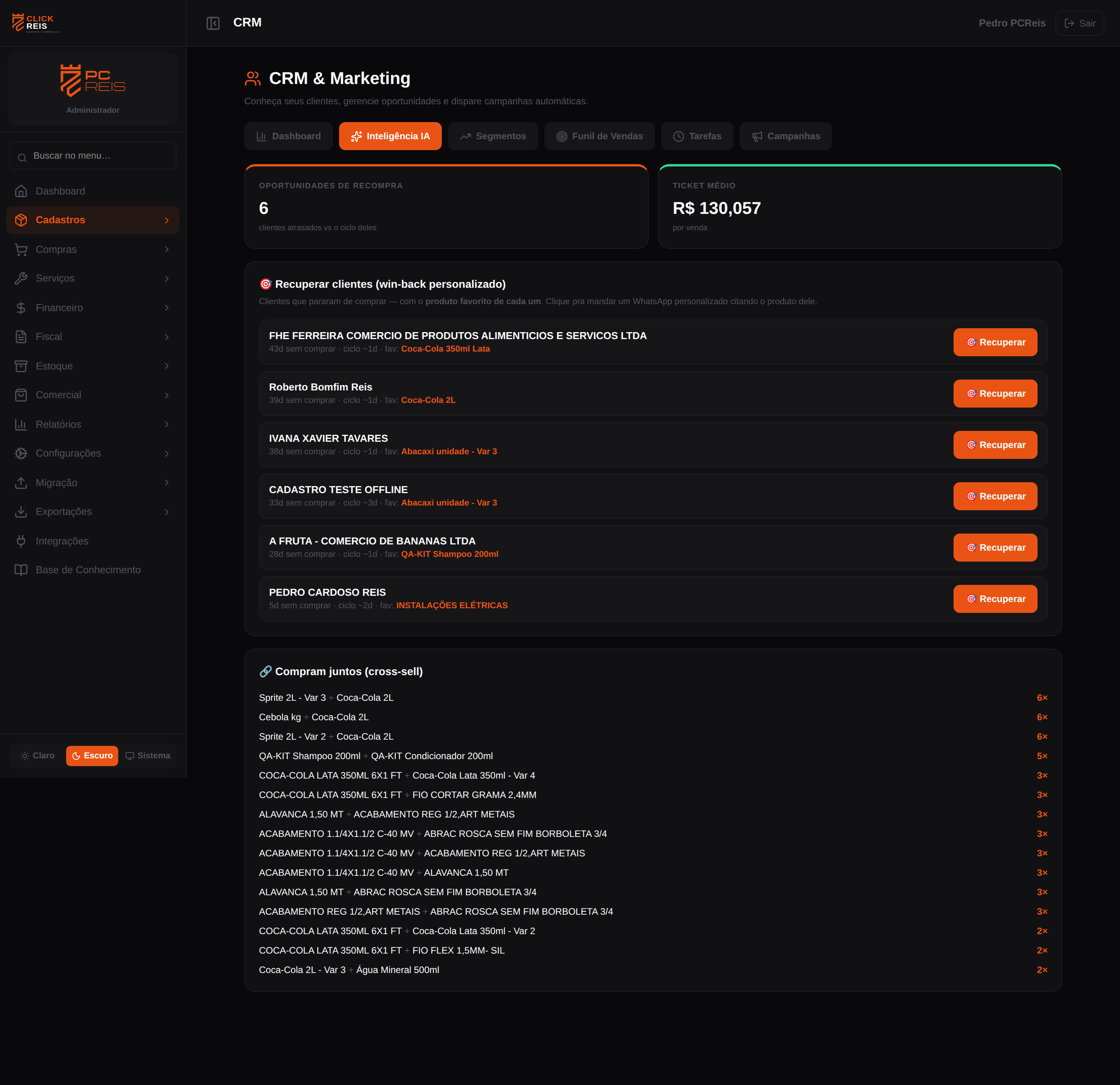Image resolution: width=1120 pixels, height=1085 pixels.
Task: Recuperar Cadastro Teste Offline client
Action: coord(995,496)
